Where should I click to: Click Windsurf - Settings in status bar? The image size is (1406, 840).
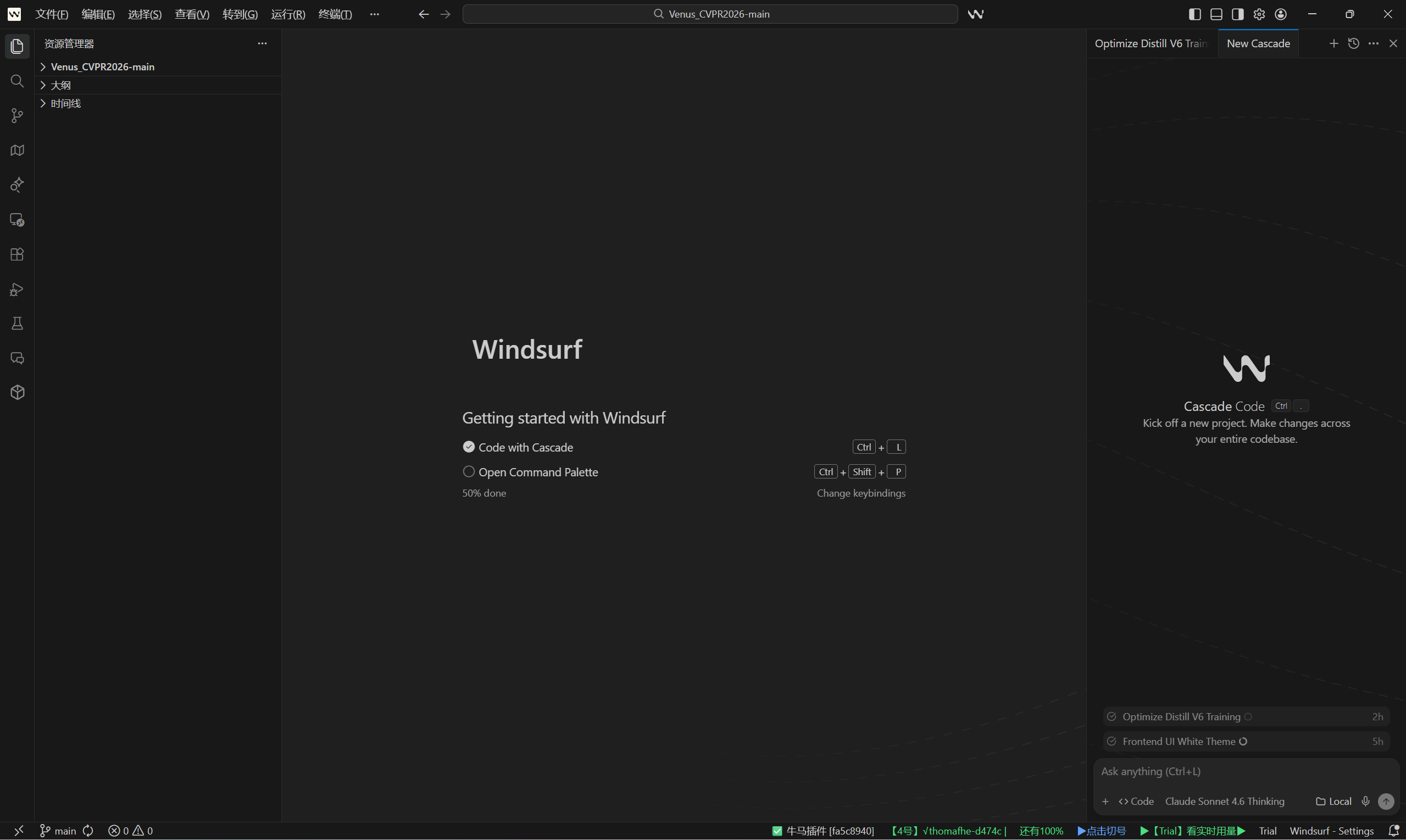tap(1331, 831)
